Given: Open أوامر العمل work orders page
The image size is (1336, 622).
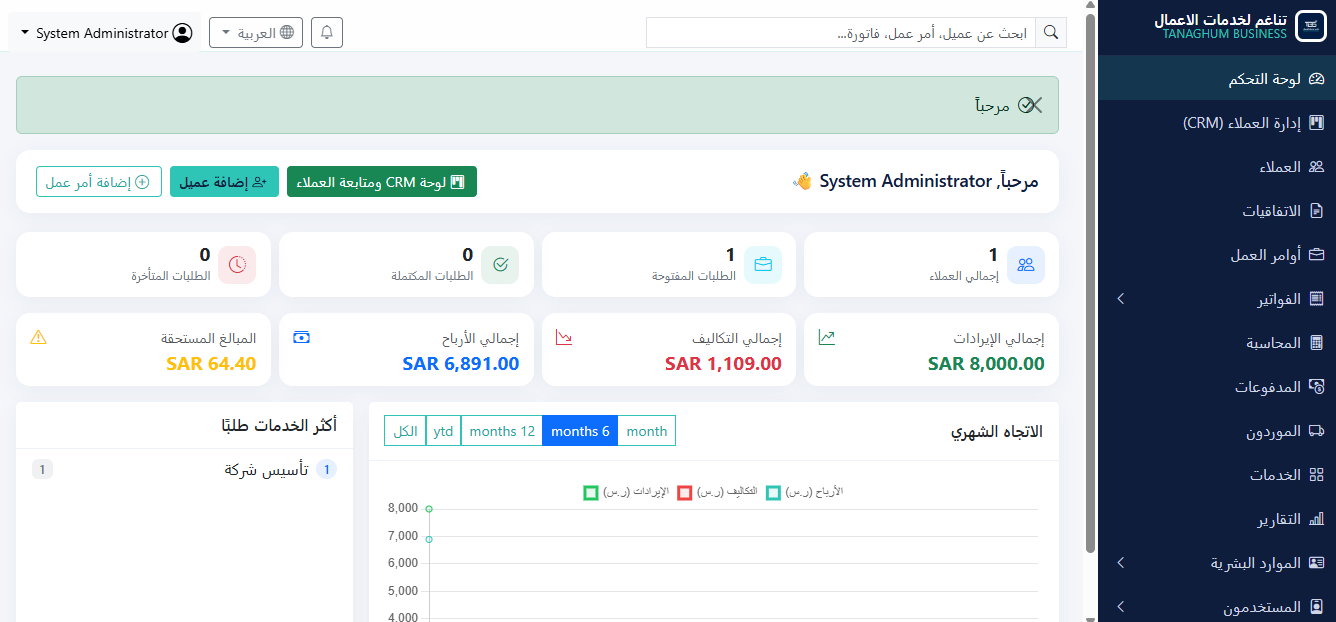Looking at the screenshot, I should pyautogui.click(x=1217, y=255).
